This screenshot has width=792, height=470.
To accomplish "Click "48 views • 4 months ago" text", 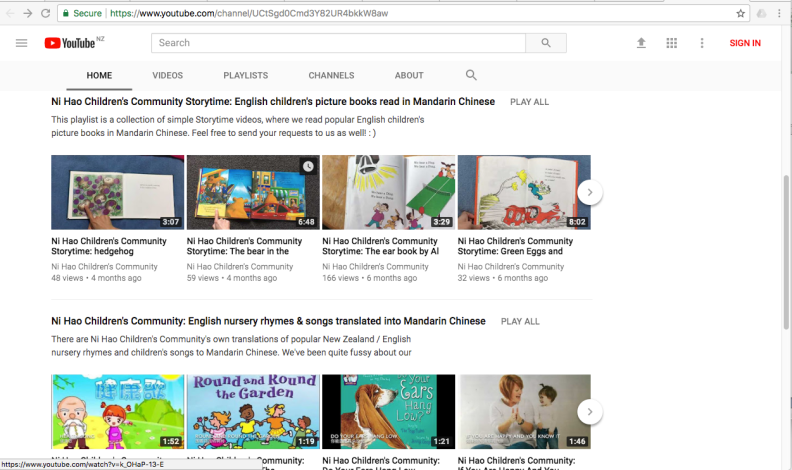I will point(96,278).
